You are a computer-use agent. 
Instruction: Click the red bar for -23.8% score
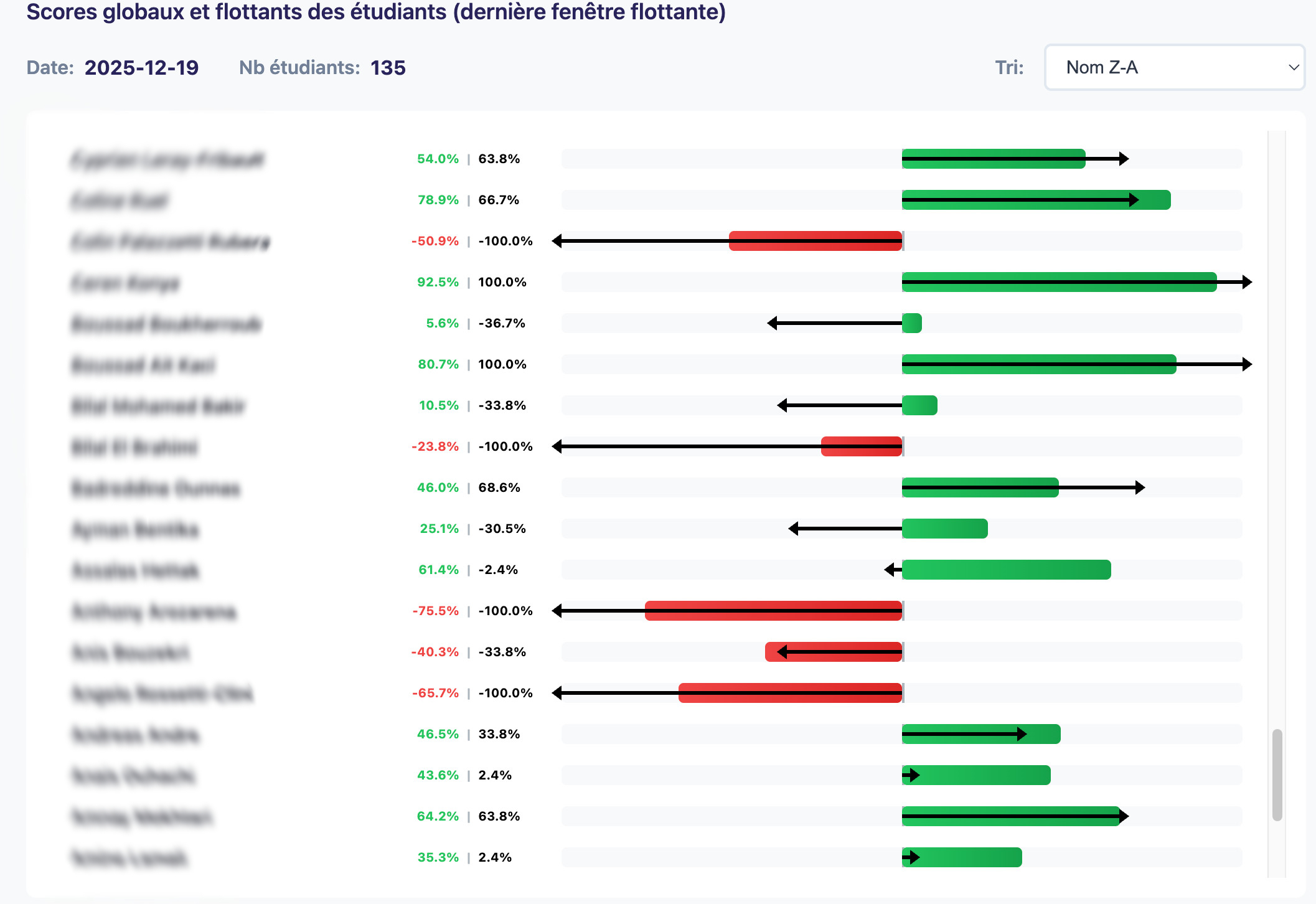[x=861, y=446]
